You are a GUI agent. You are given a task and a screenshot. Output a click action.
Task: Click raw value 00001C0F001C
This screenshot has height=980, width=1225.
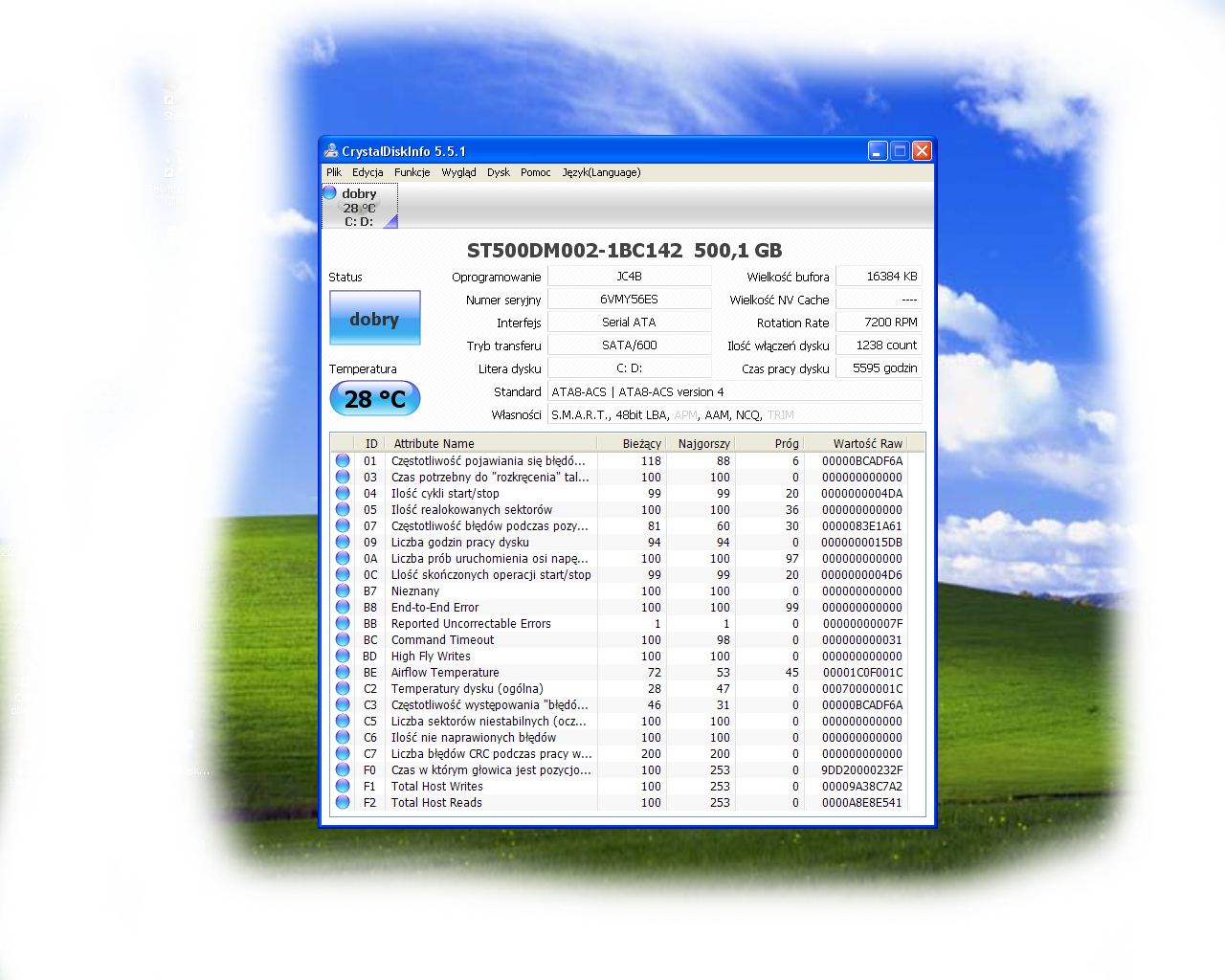tap(861, 672)
